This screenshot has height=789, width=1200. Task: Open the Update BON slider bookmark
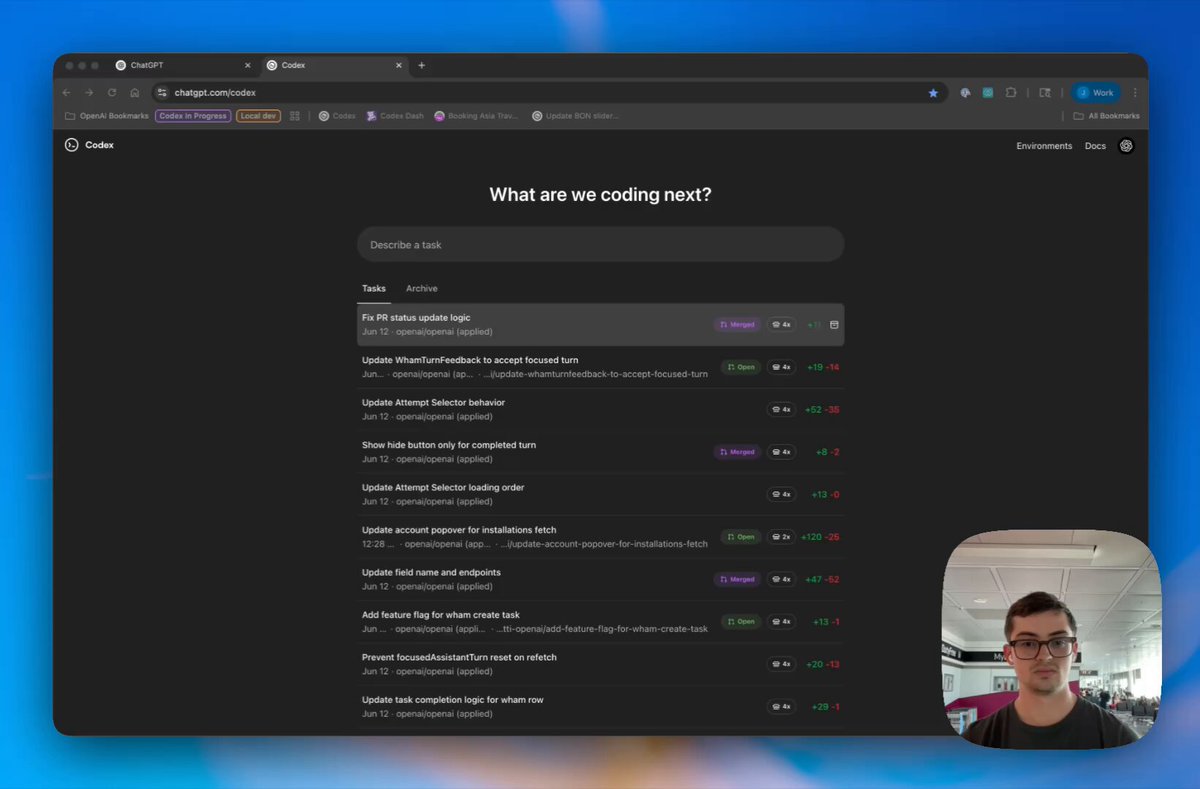pyautogui.click(x=575, y=116)
